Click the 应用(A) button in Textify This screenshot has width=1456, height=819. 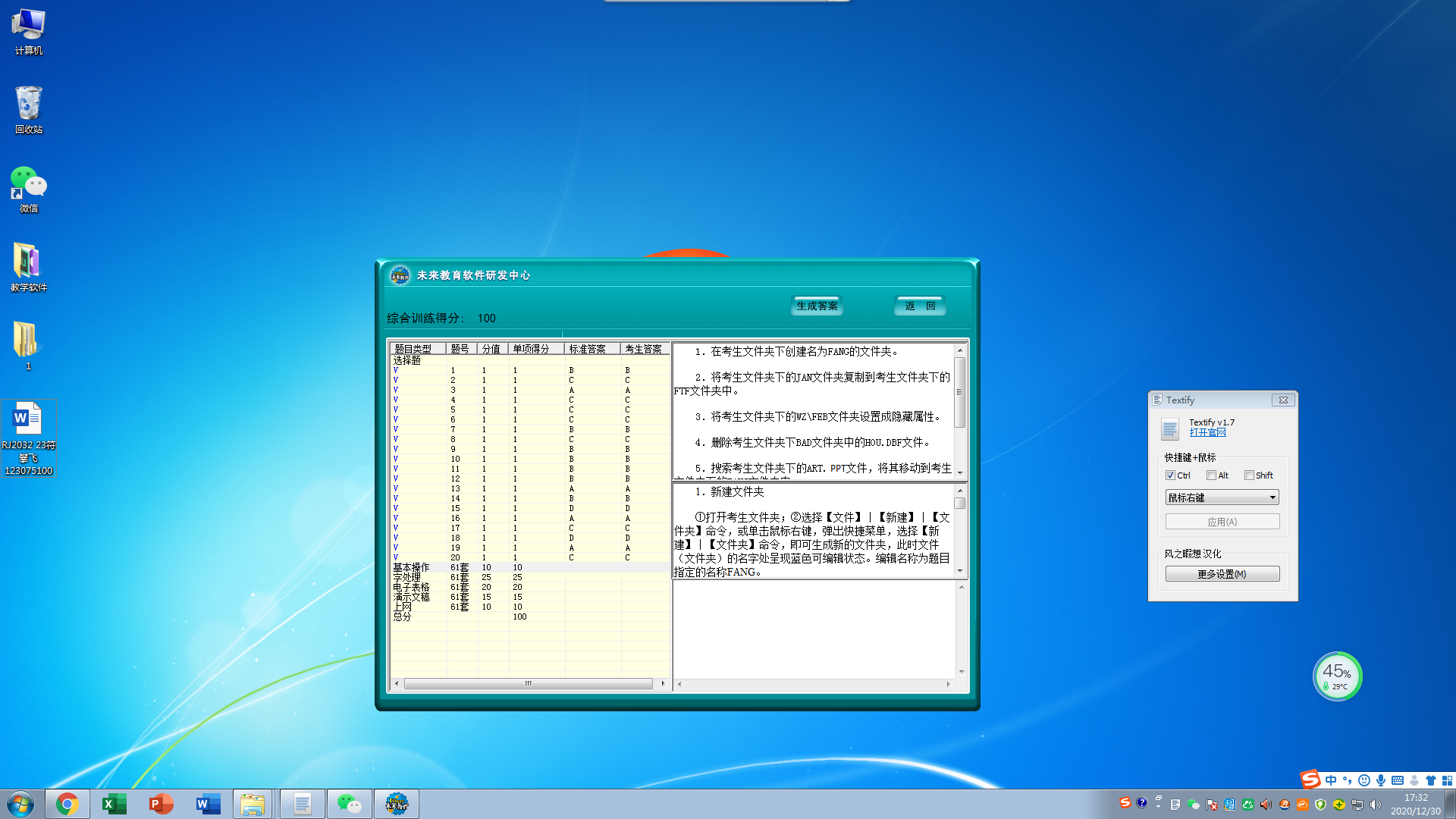point(1222,522)
